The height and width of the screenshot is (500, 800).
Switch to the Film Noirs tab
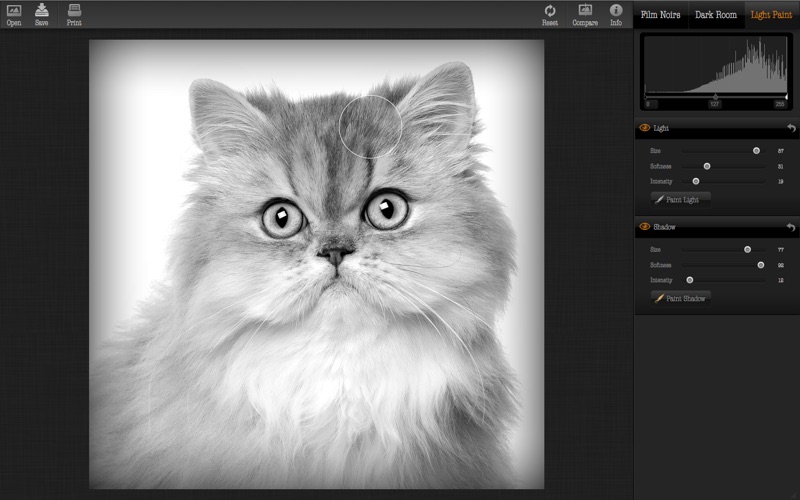pyautogui.click(x=660, y=15)
